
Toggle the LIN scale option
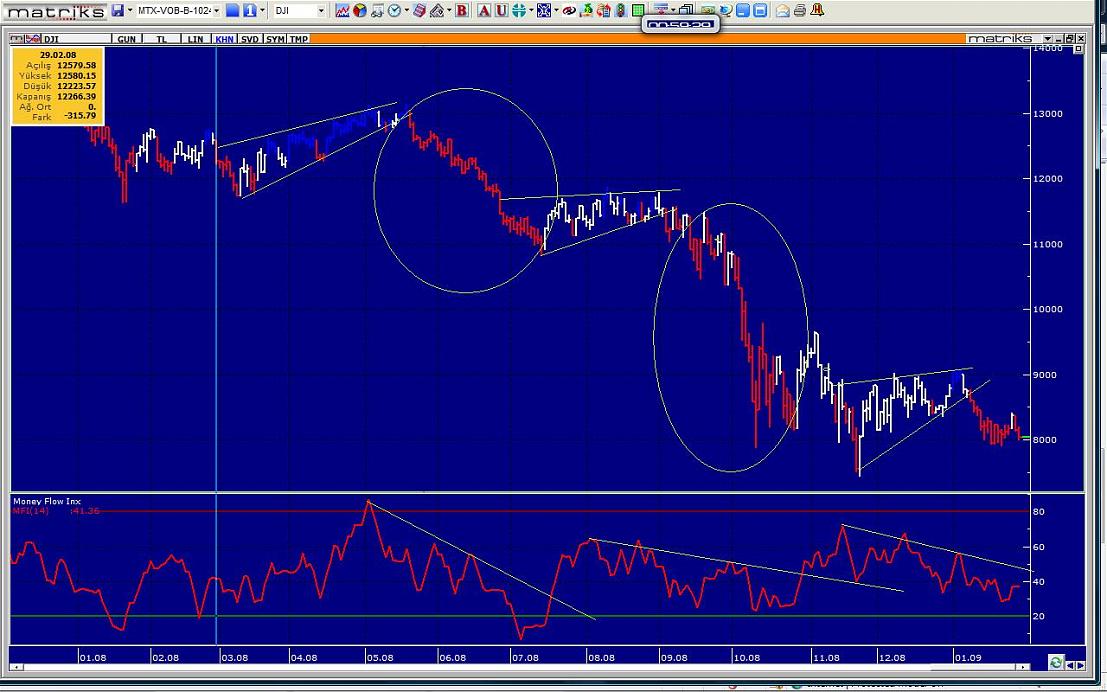point(194,39)
